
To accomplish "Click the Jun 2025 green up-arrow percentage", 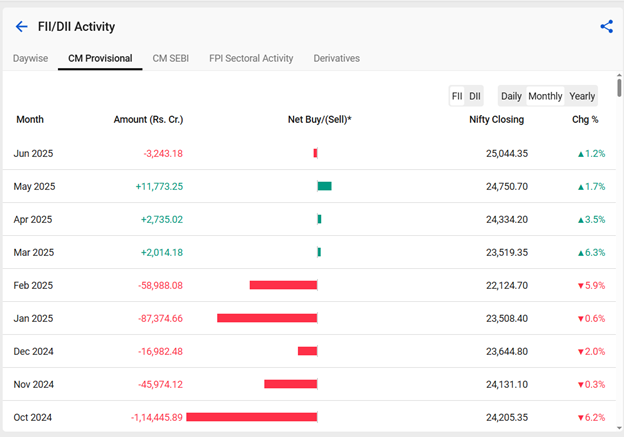I will (x=590, y=154).
